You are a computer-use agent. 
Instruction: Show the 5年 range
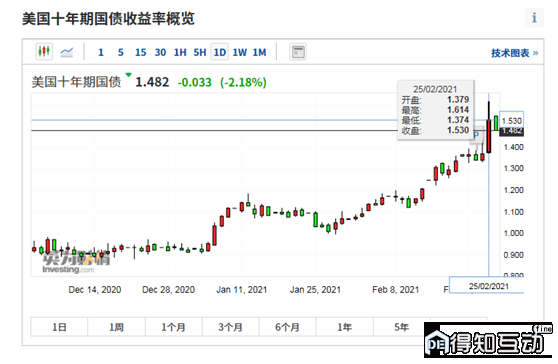pos(401,327)
